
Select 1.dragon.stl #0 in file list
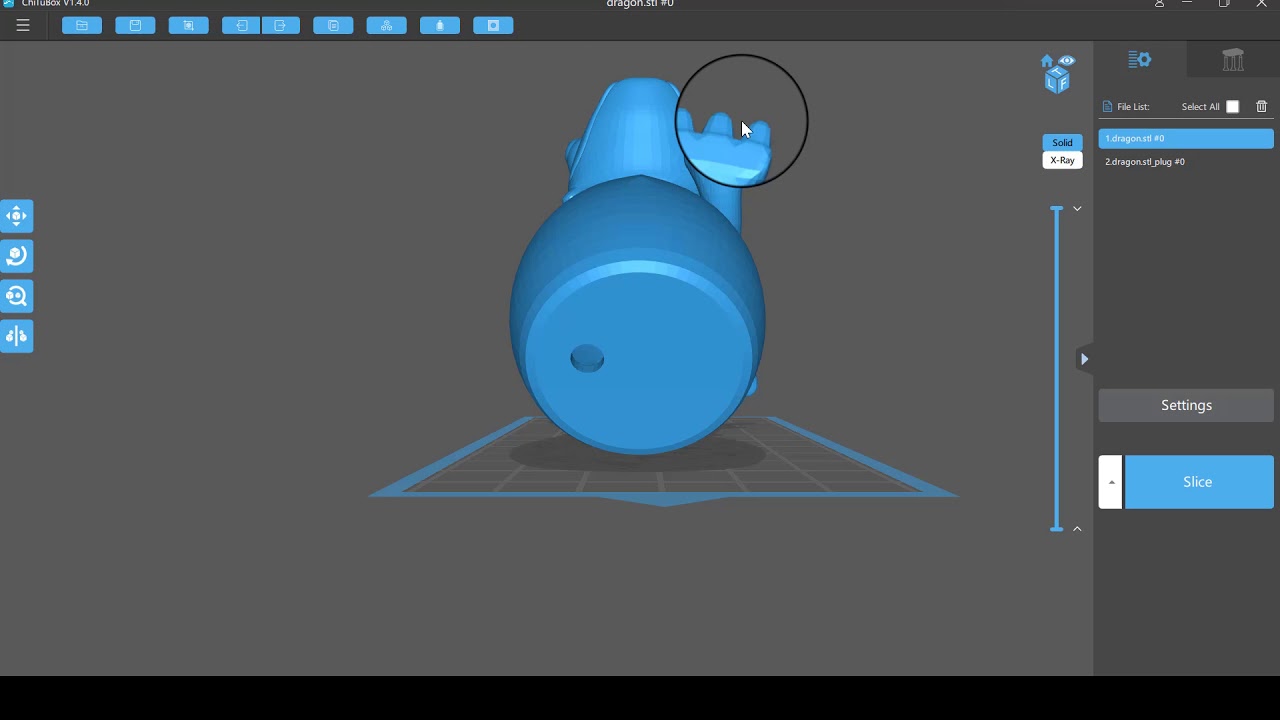pyautogui.click(x=1186, y=138)
